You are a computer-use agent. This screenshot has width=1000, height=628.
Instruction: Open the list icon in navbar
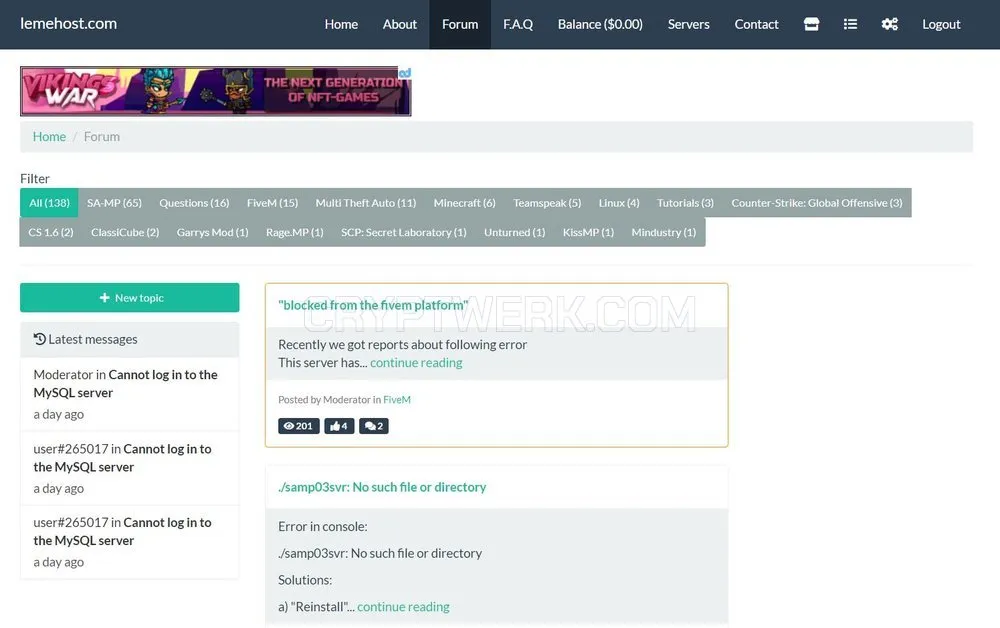click(850, 24)
